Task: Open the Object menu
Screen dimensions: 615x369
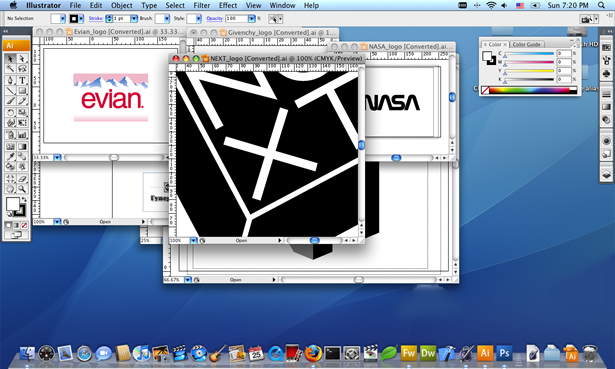Action: point(122,5)
